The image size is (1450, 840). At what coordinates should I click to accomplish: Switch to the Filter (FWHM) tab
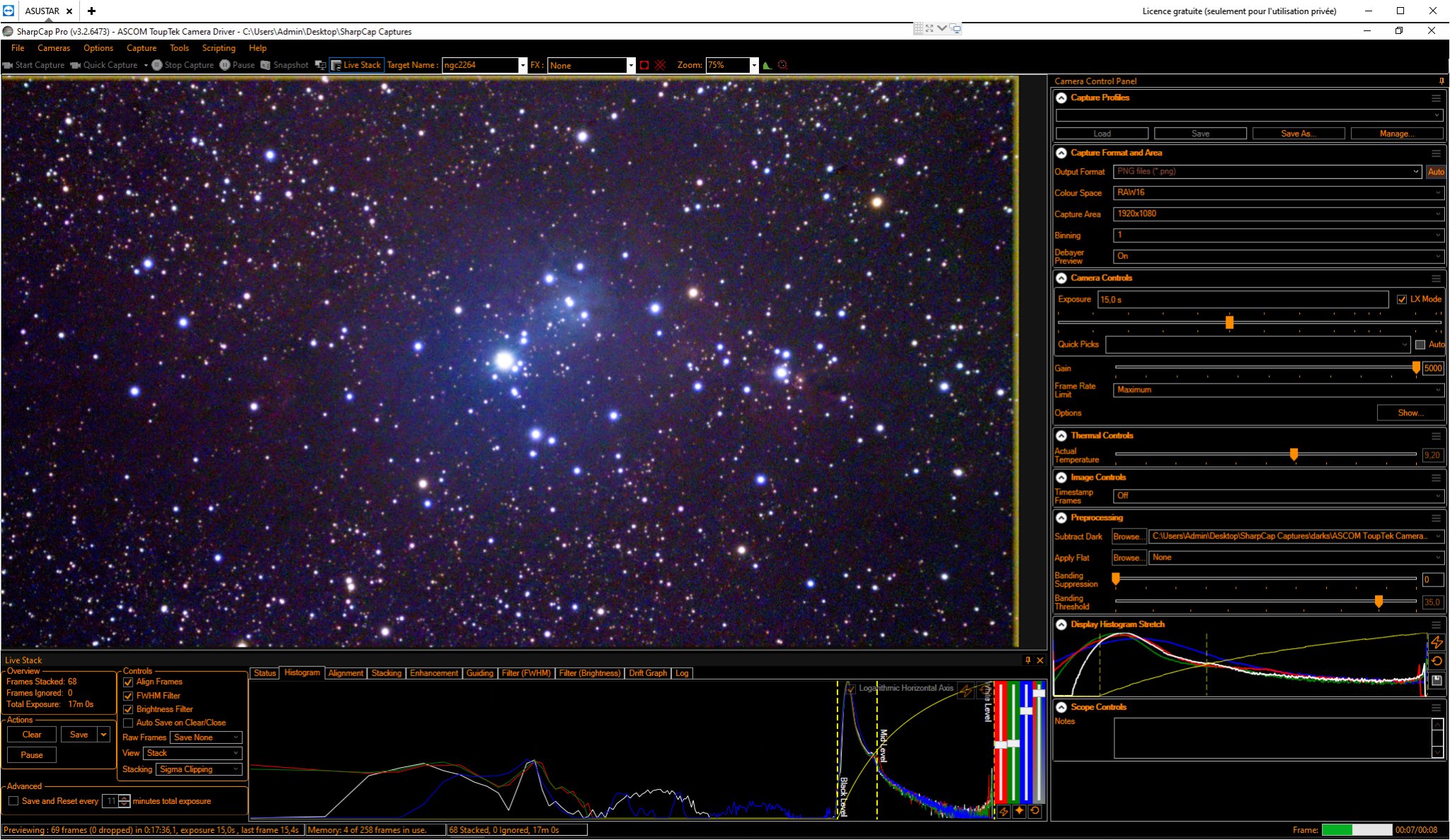coord(526,674)
